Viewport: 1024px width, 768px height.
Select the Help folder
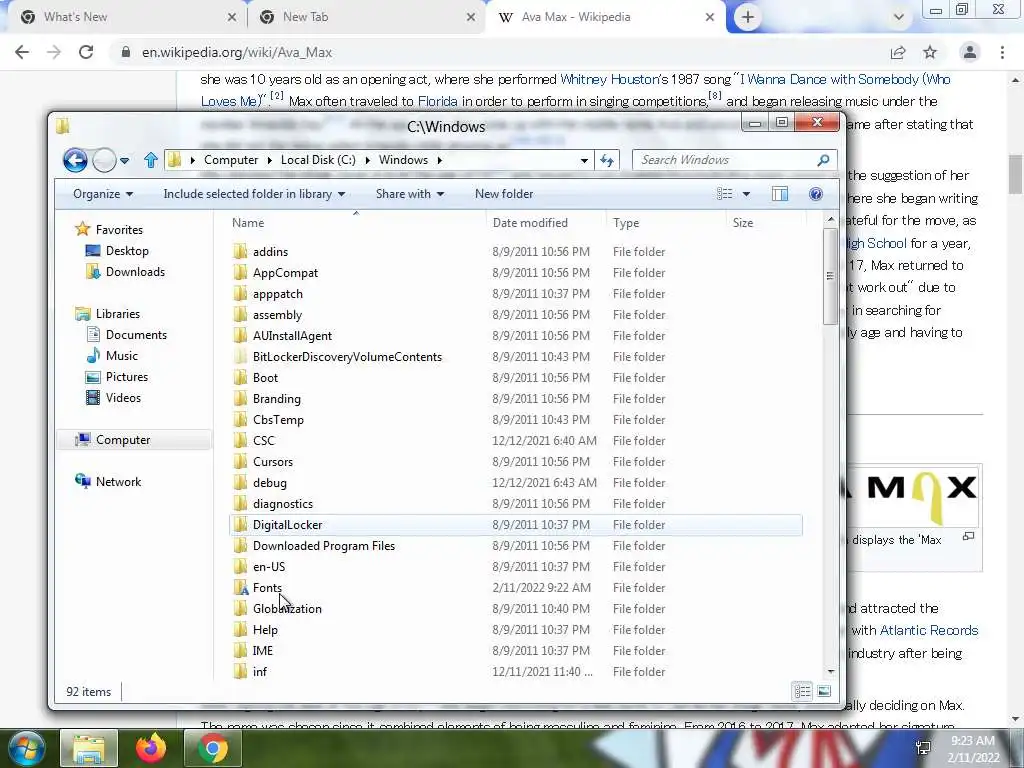(x=265, y=630)
